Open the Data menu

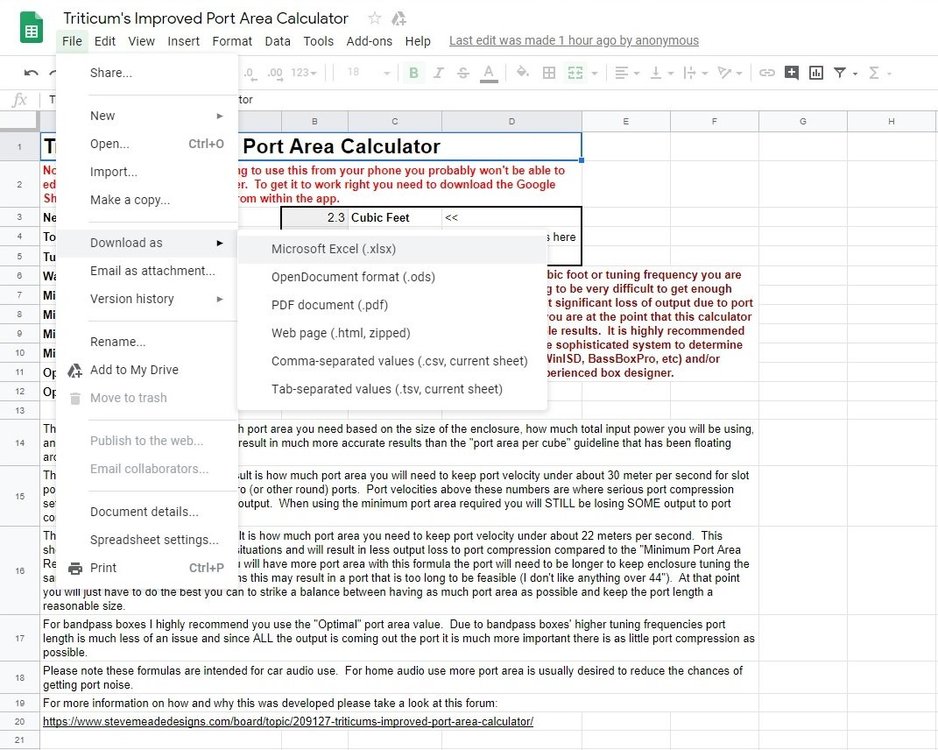pyautogui.click(x=278, y=41)
